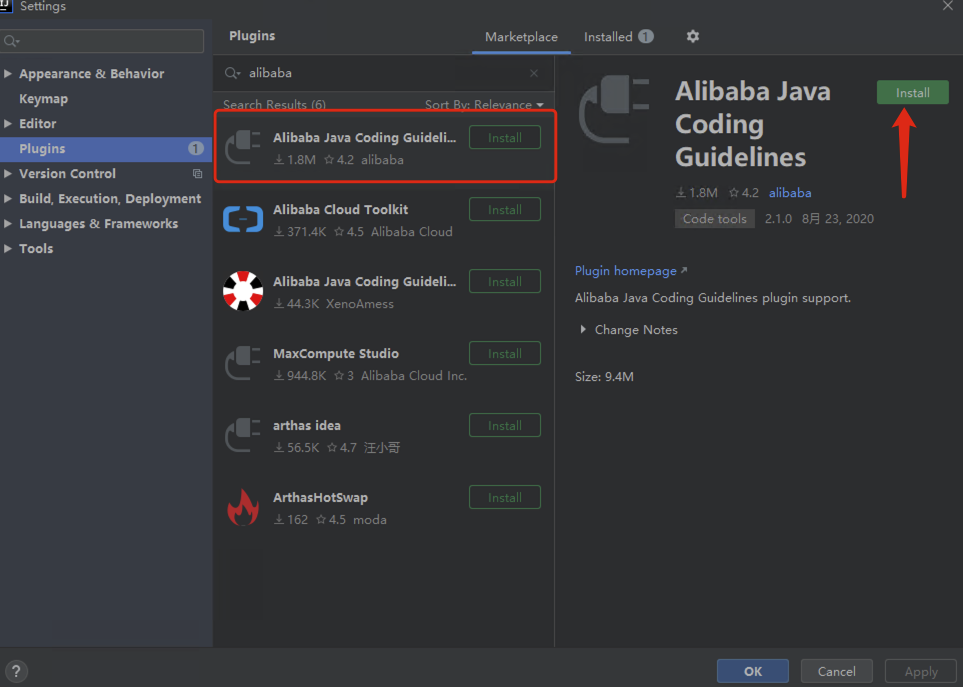Click the Code tools tag
Viewport: 963px width, 687px height.
coord(715,219)
